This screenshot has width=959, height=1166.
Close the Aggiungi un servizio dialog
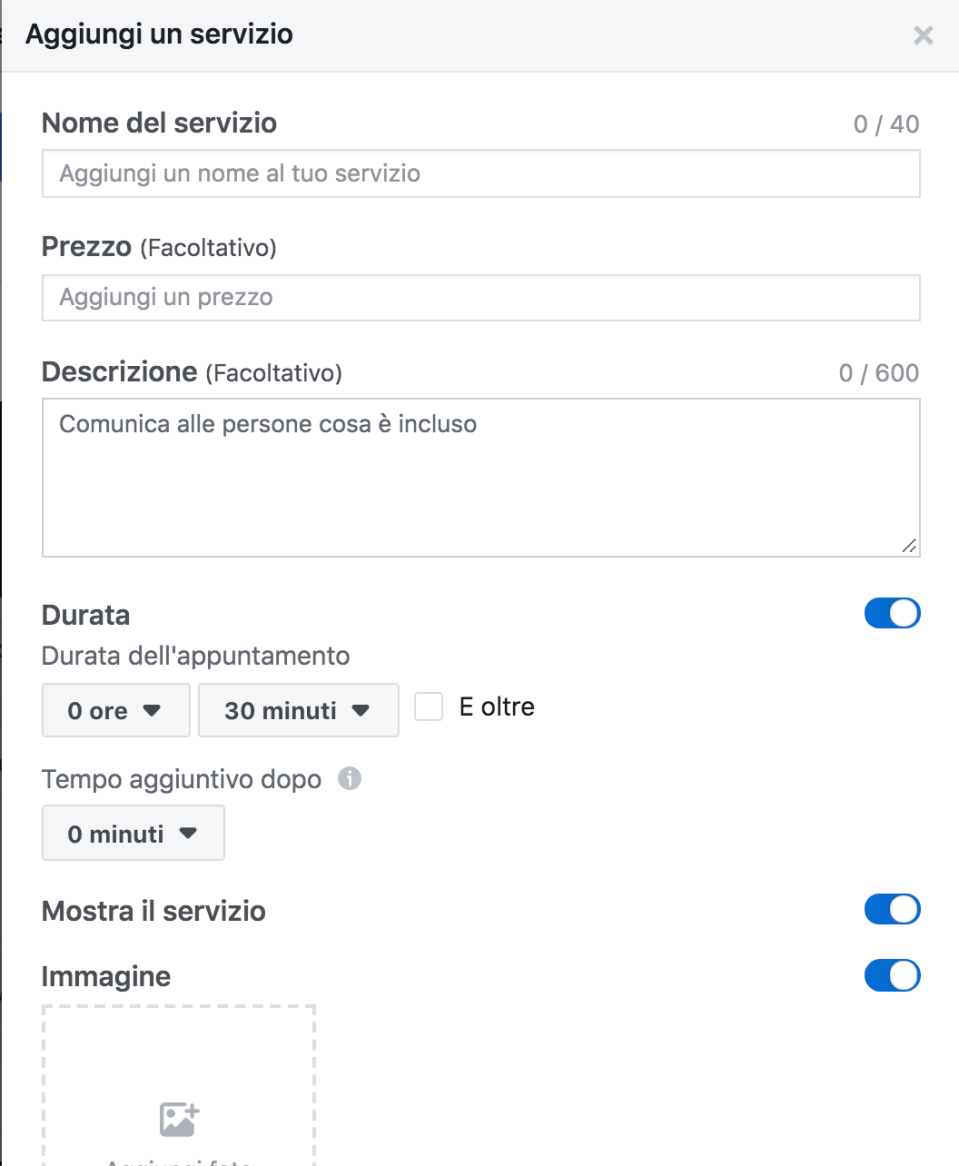pos(923,35)
